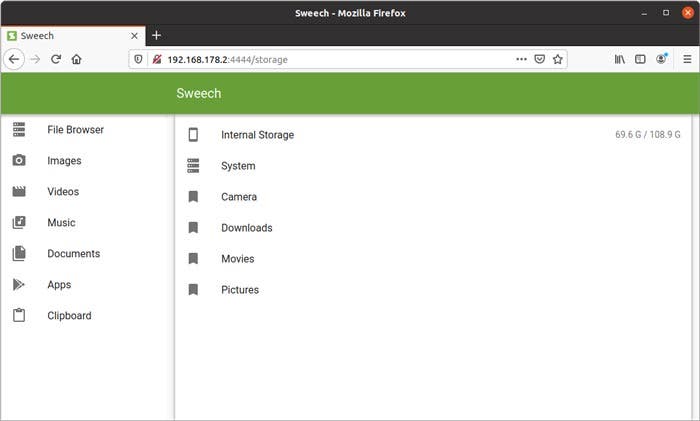Image resolution: width=700 pixels, height=421 pixels.
Task: Open the Documents file icon
Action: coord(19,253)
